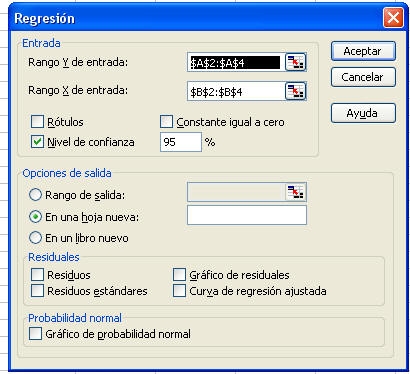Select En una hoja nueva option
Viewport: 410px width, 374px height.
pyautogui.click(x=35, y=217)
